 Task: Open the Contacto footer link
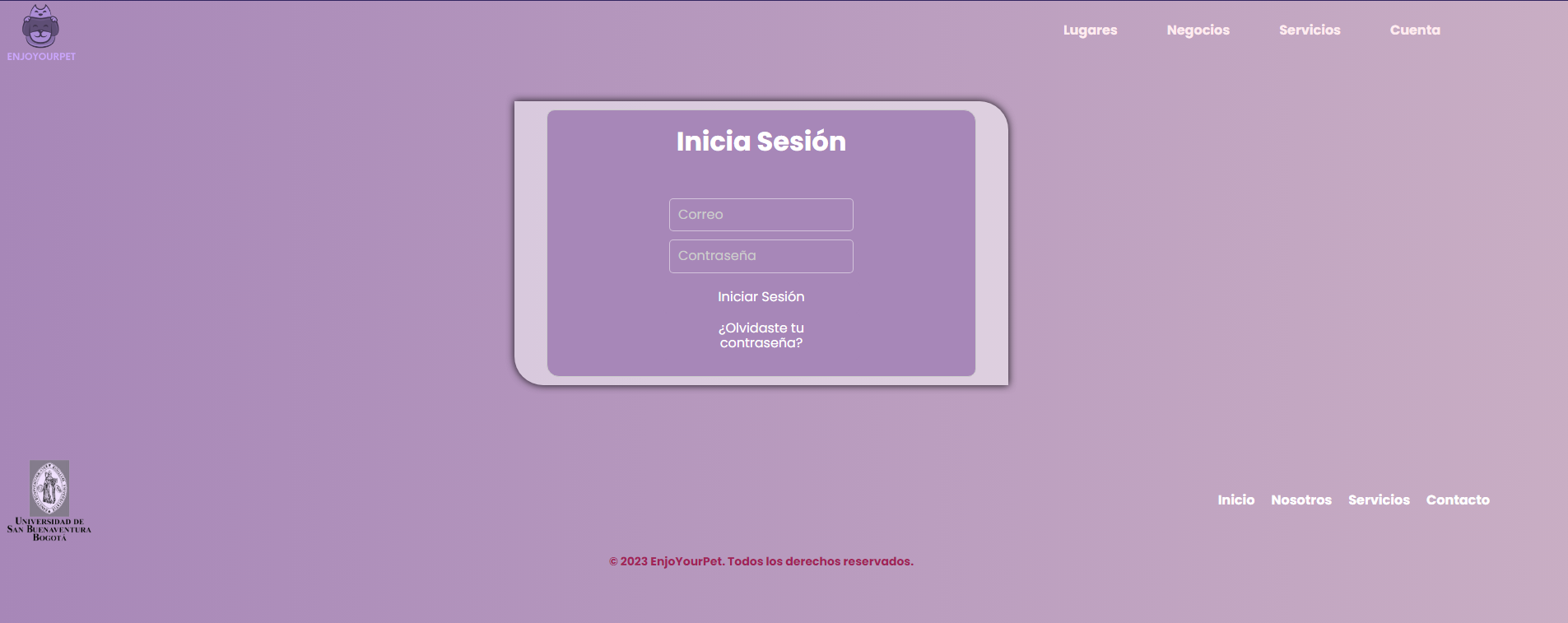pos(1458,500)
